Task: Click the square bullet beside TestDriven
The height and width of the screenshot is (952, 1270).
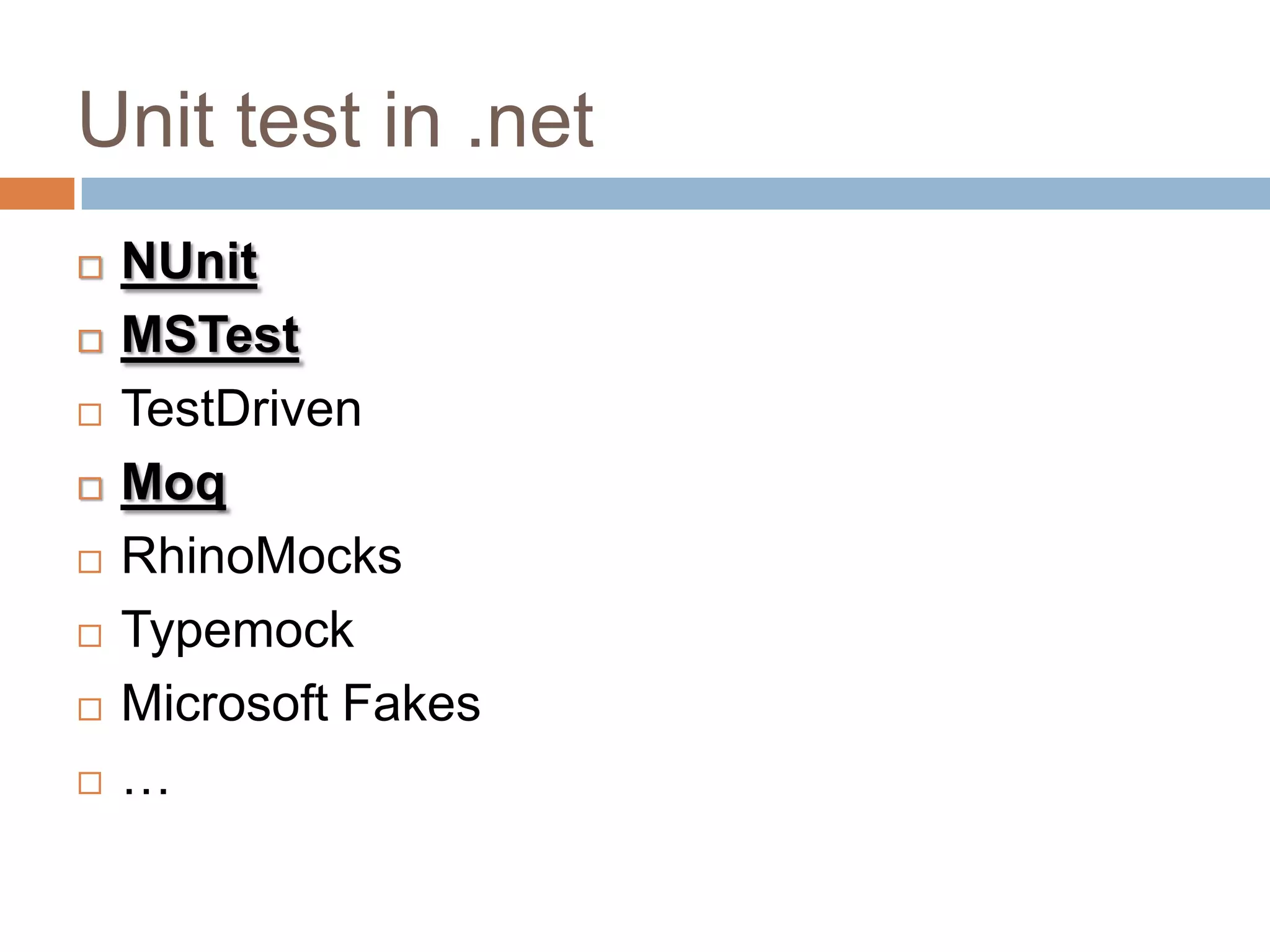Action: (91, 415)
